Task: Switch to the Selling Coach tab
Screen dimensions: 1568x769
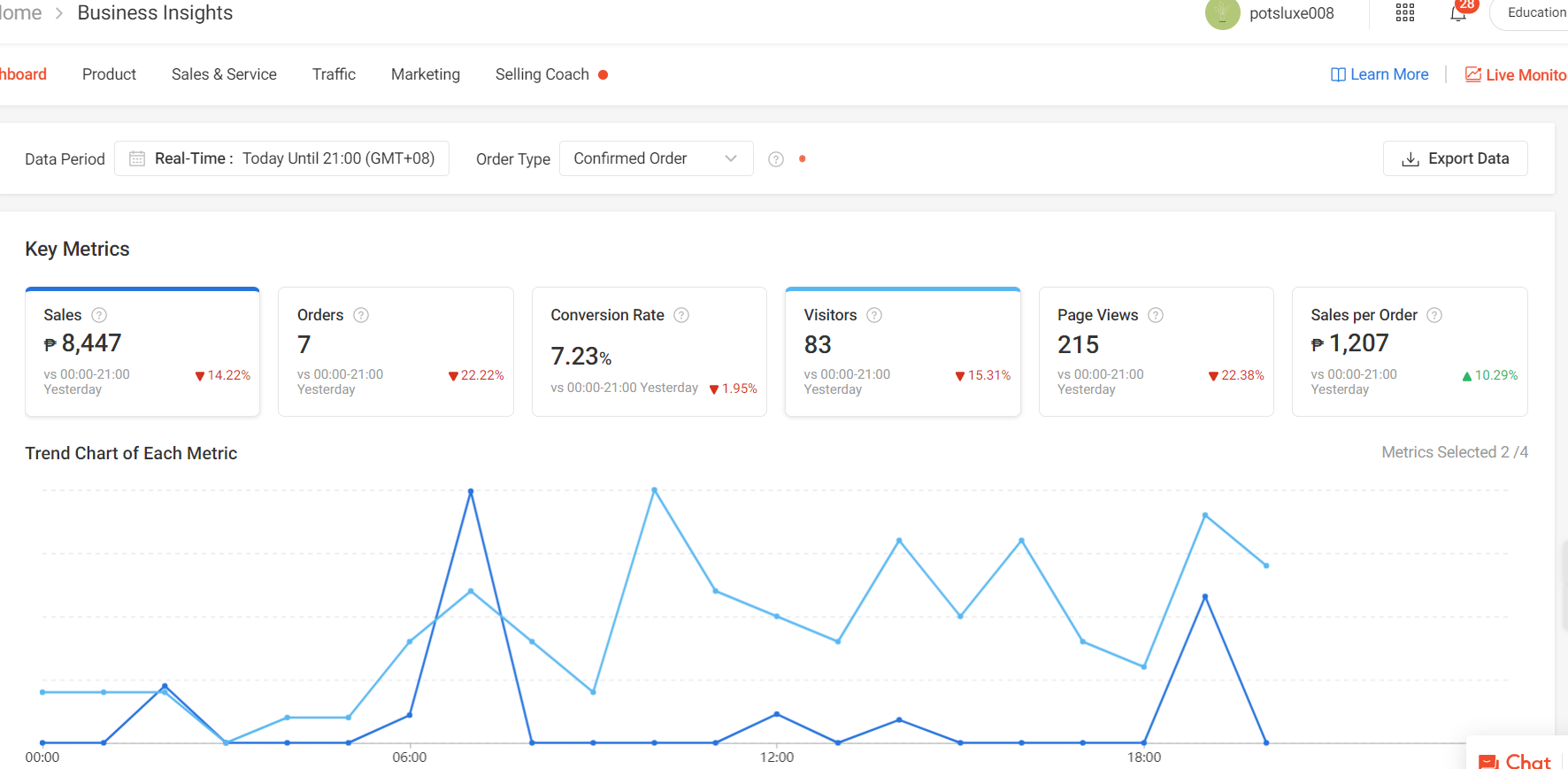Action: pos(542,74)
